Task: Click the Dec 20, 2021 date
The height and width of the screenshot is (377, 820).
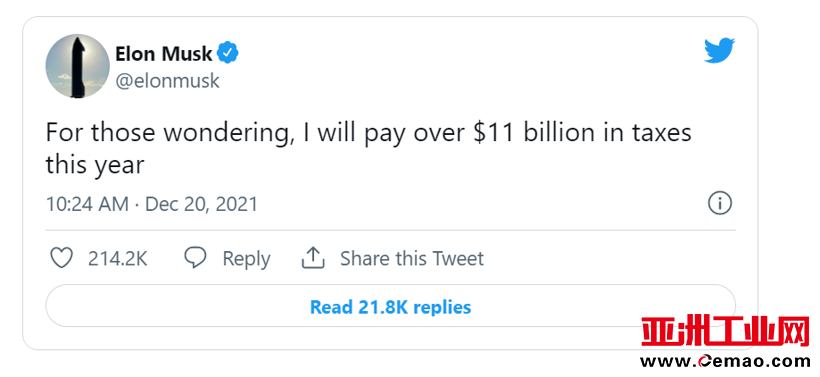Action: [x=201, y=204]
